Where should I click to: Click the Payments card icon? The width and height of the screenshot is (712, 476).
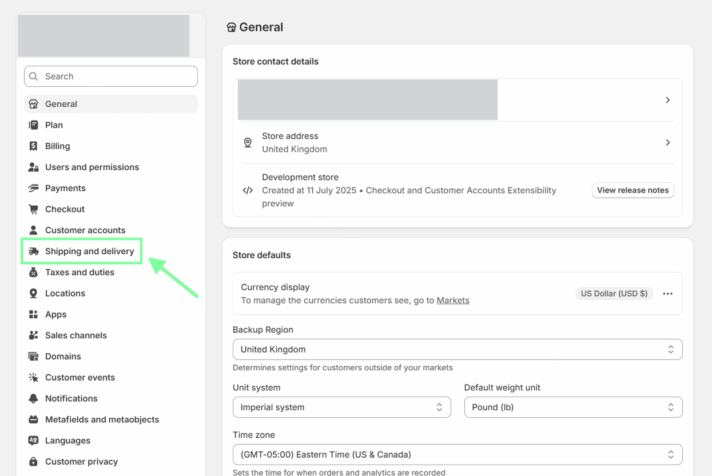[33, 188]
